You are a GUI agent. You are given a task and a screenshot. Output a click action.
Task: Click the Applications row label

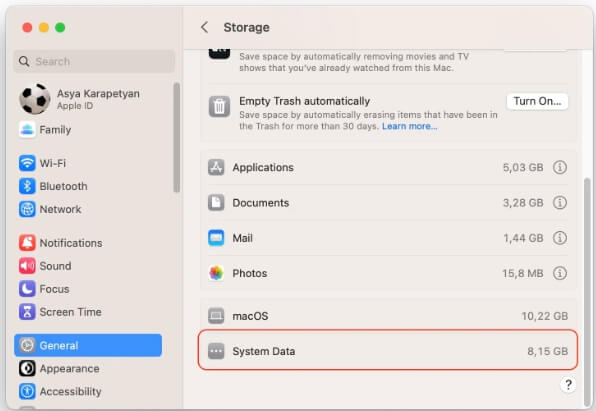263,167
